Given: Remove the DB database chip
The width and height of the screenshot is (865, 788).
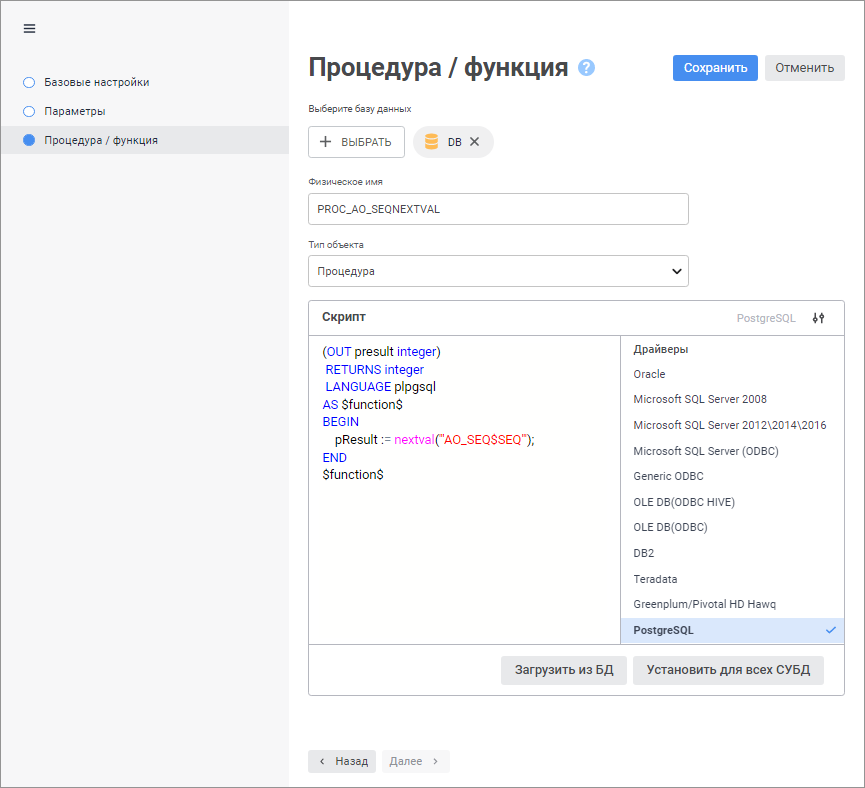Looking at the screenshot, I should (x=475, y=142).
